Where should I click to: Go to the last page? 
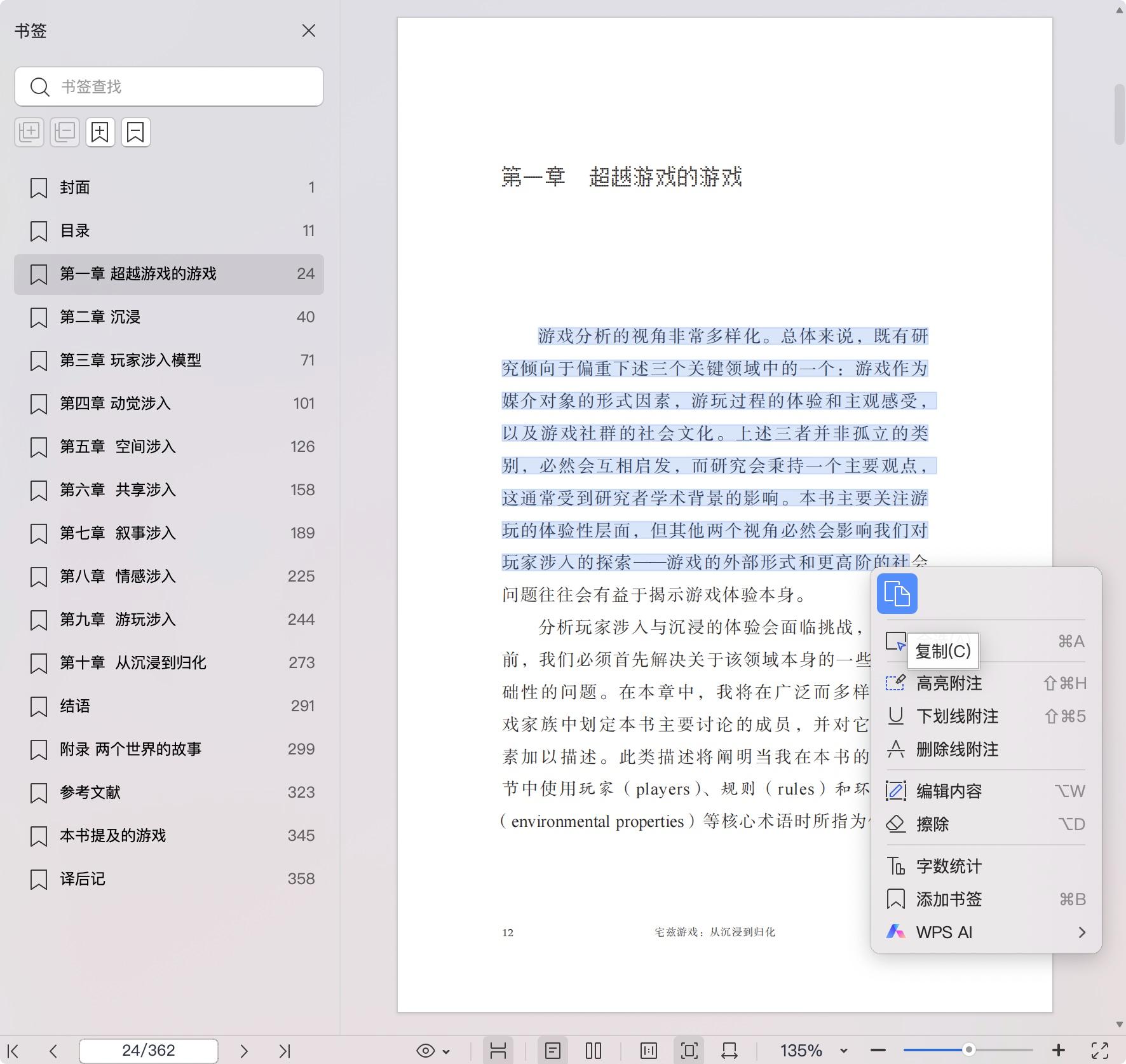click(x=284, y=1051)
